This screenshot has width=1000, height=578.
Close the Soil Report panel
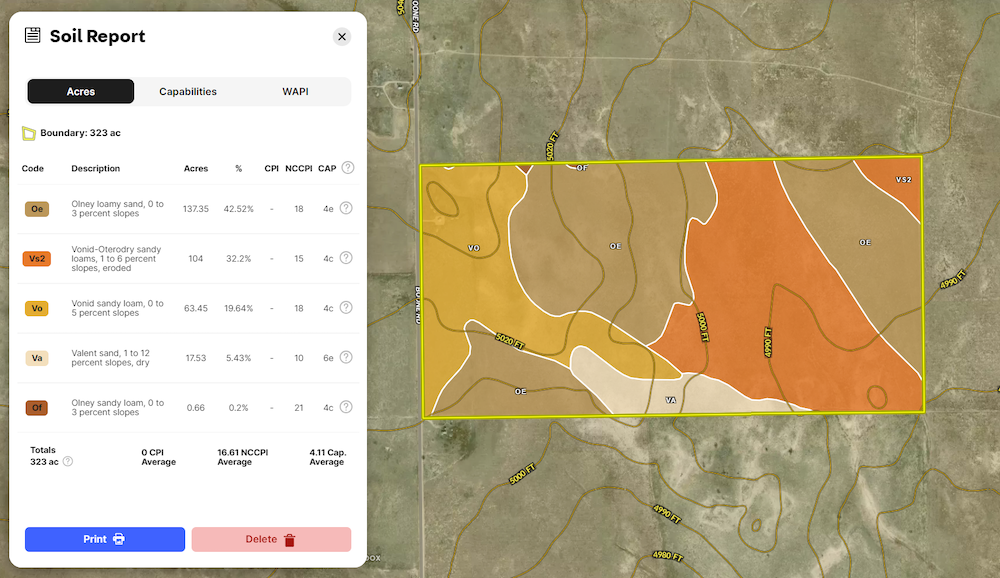(x=342, y=37)
